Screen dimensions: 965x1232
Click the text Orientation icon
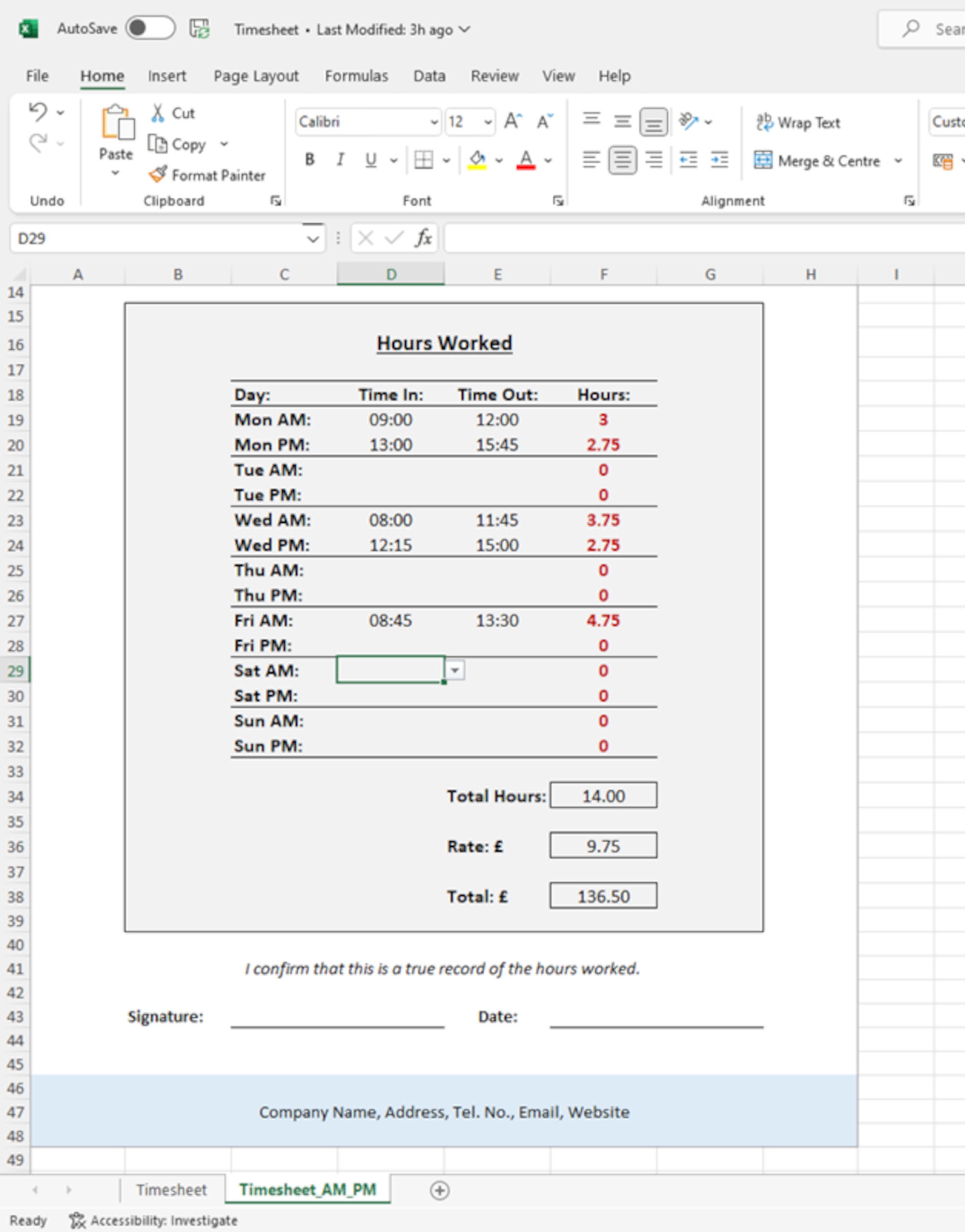click(x=689, y=121)
